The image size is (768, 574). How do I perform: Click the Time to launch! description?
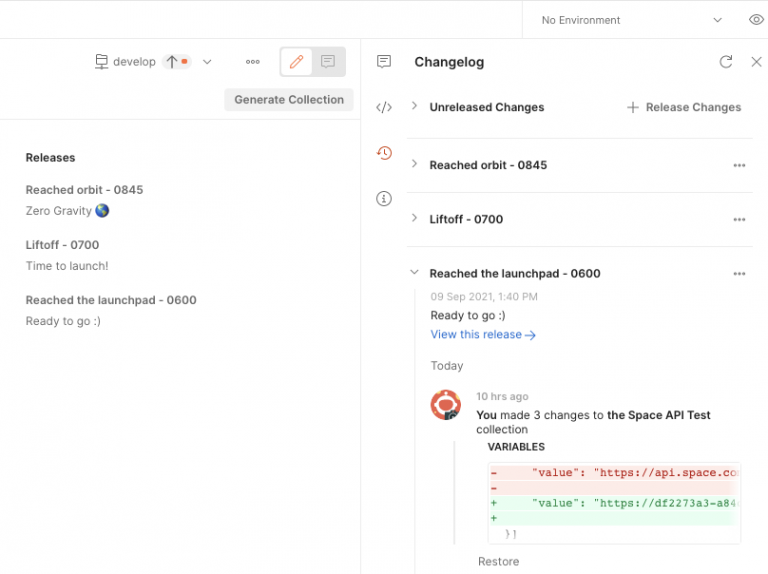point(67,266)
